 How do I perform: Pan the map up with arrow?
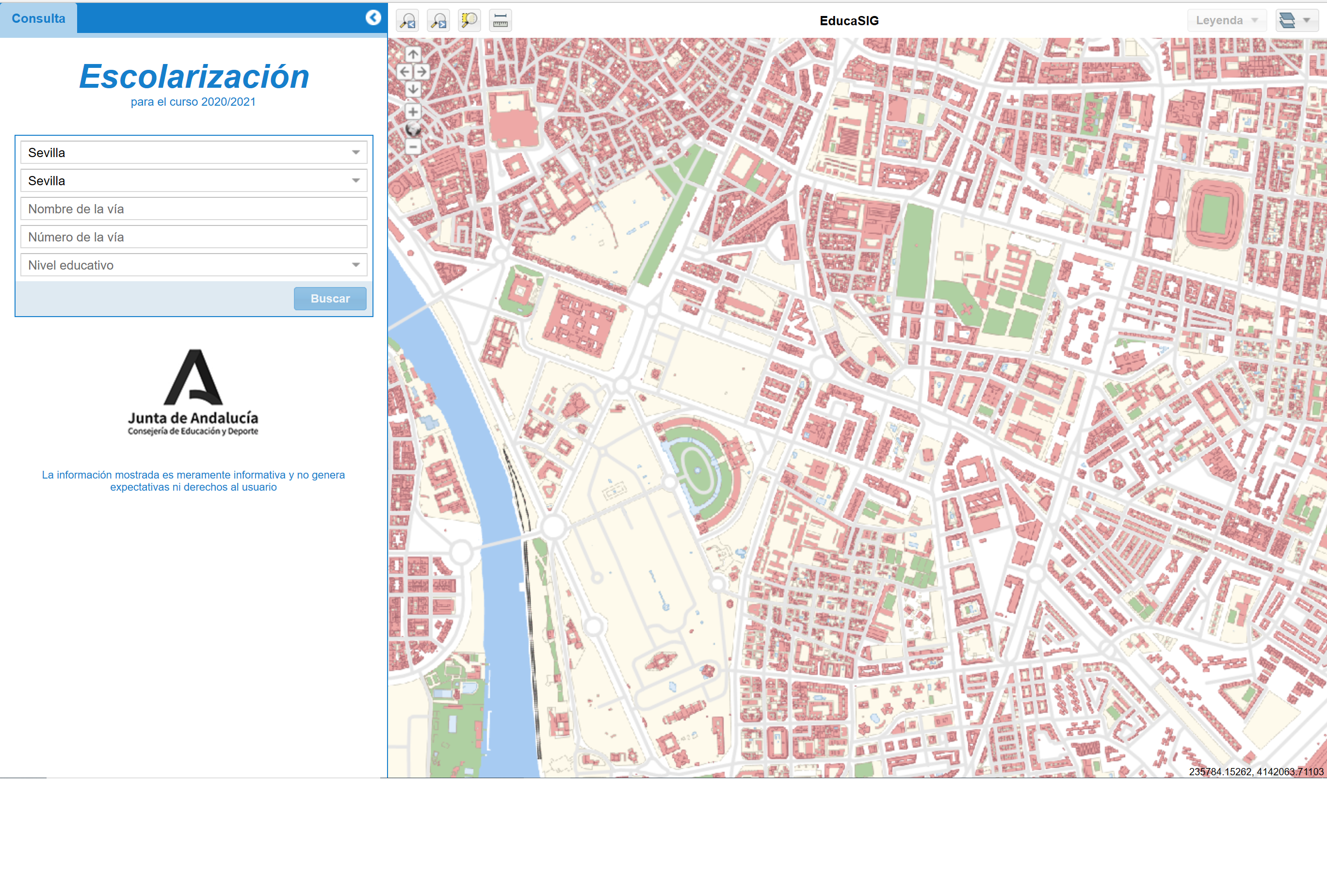tap(413, 54)
